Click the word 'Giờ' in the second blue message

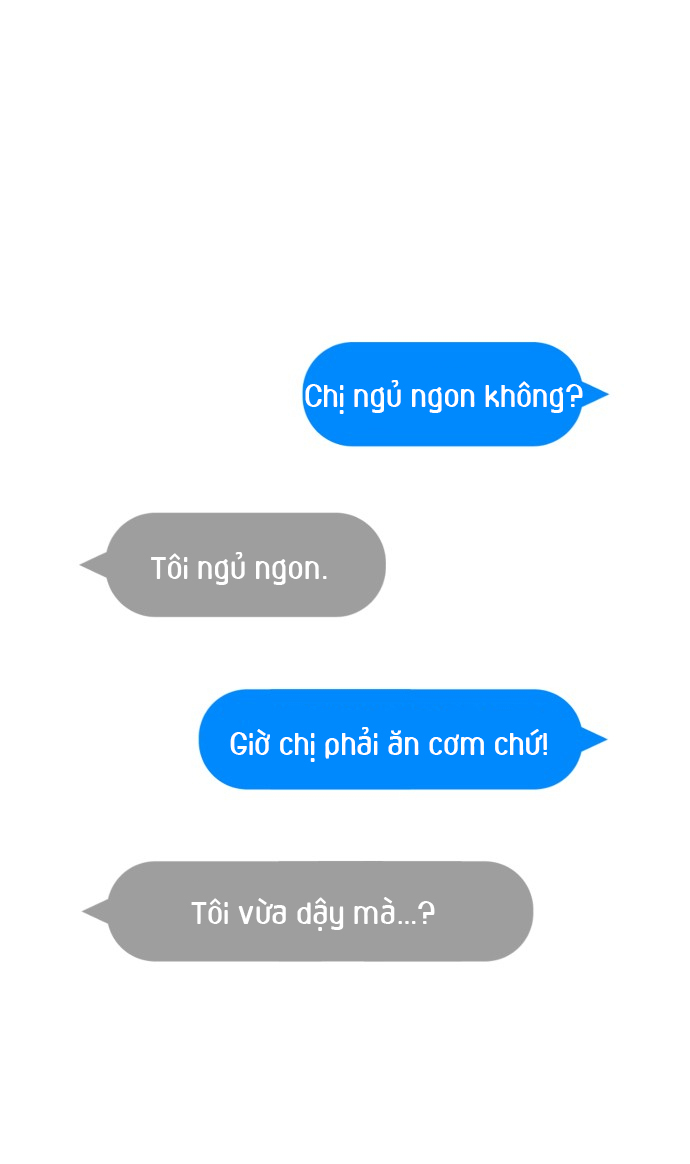coord(250,744)
